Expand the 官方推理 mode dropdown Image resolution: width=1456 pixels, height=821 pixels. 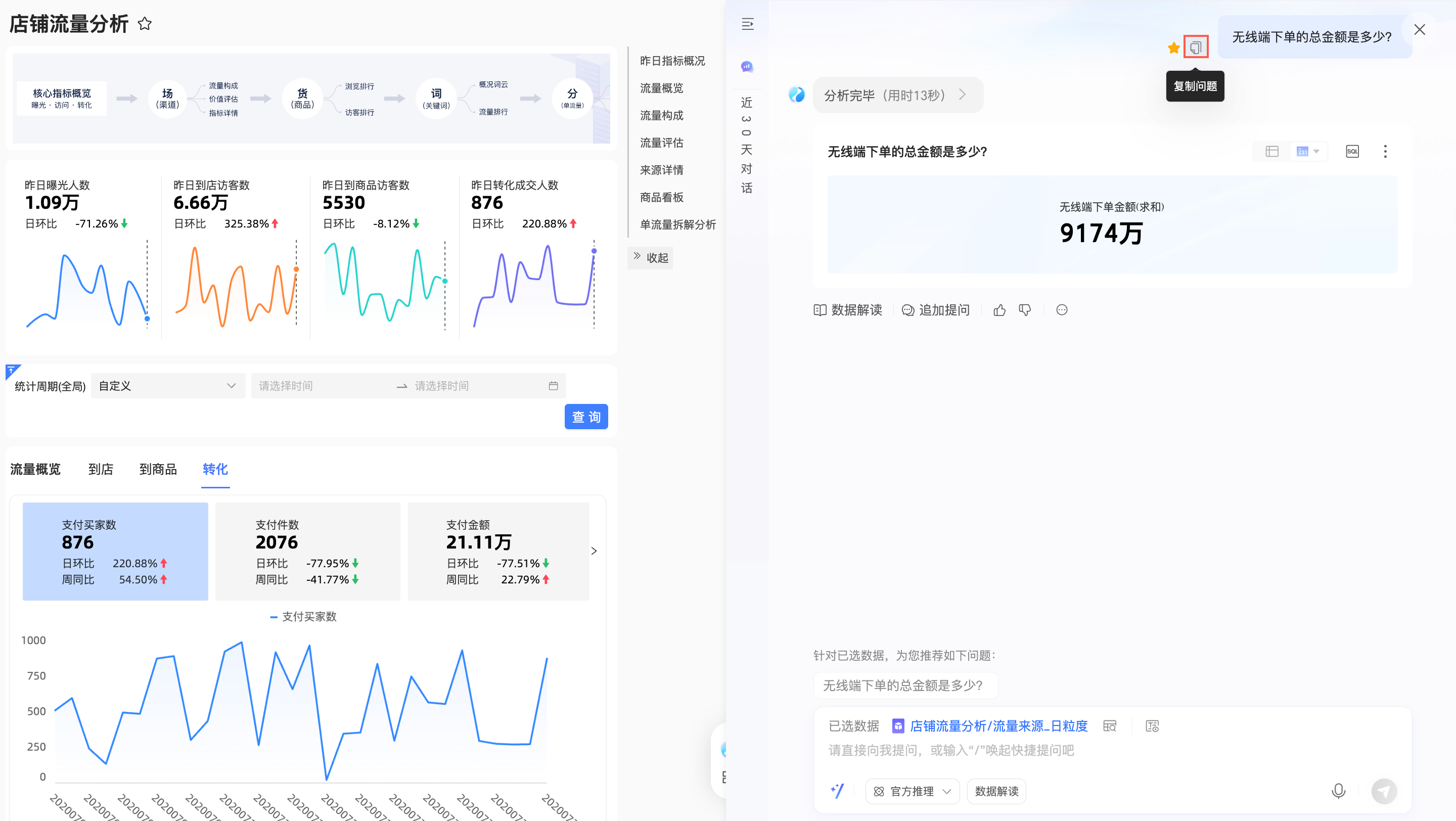[912, 792]
